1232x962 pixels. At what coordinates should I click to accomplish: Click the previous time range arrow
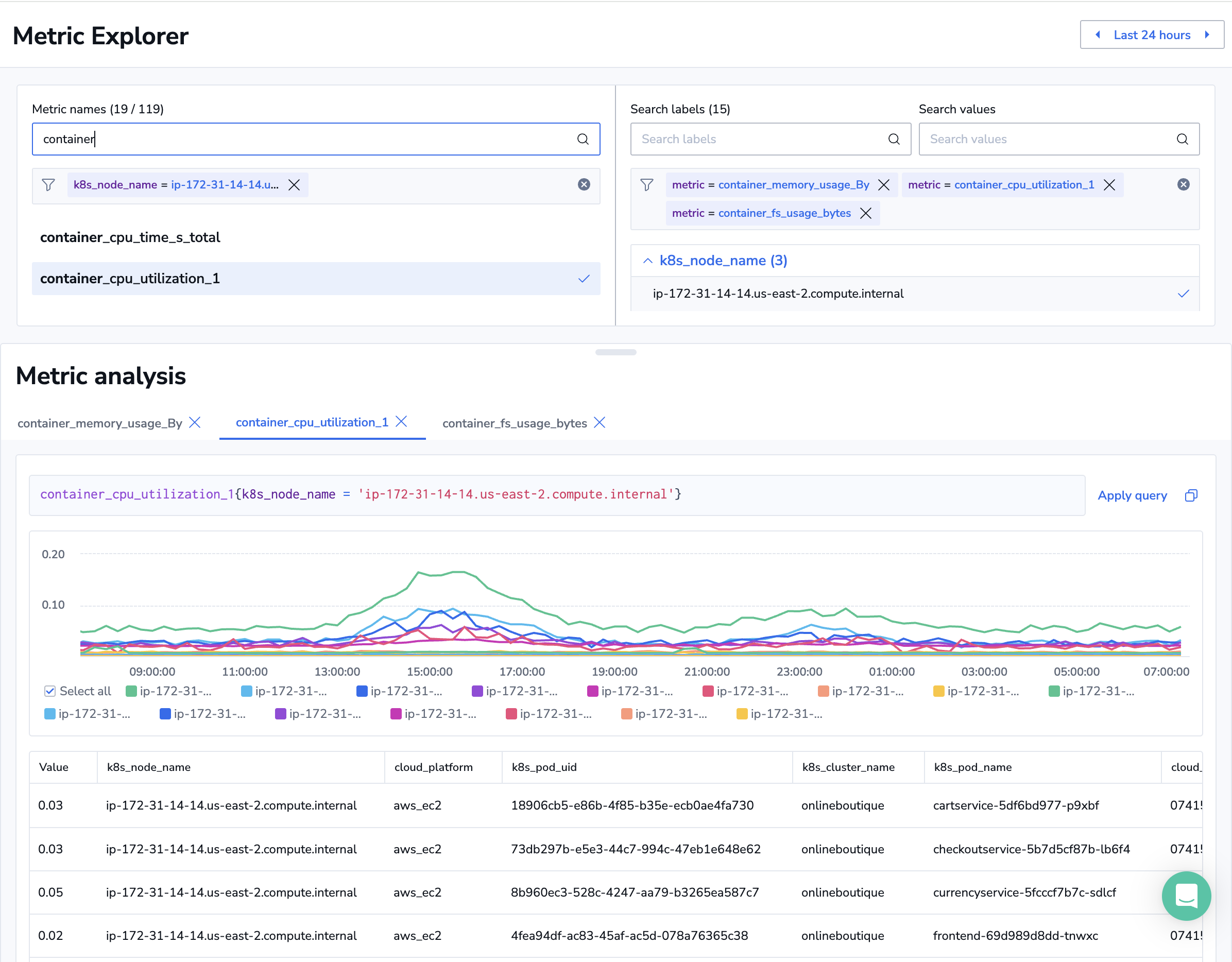click(1098, 35)
